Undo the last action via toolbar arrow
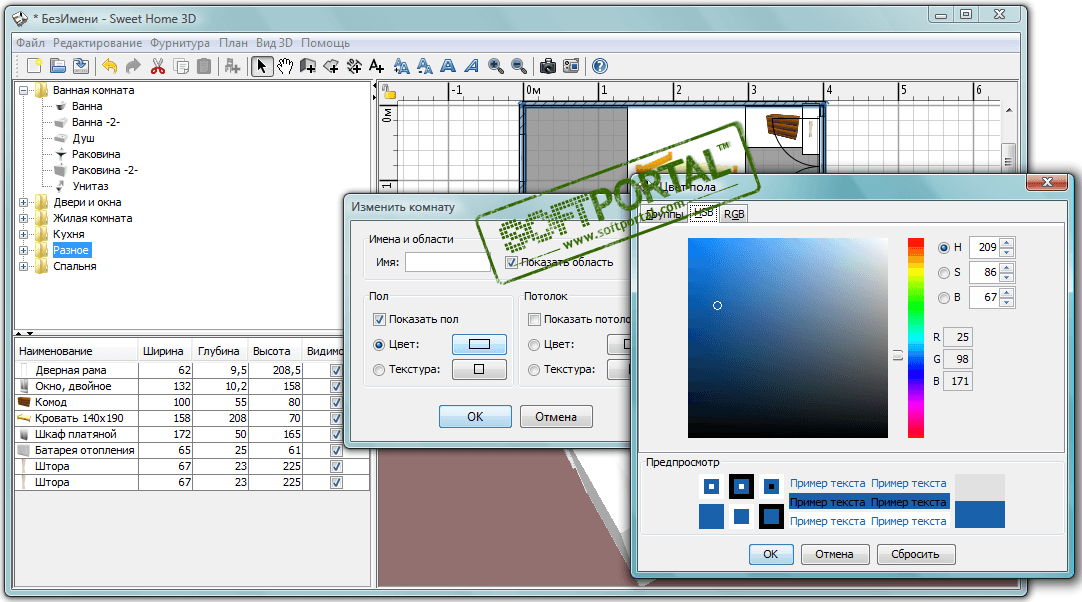 [110, 66]
